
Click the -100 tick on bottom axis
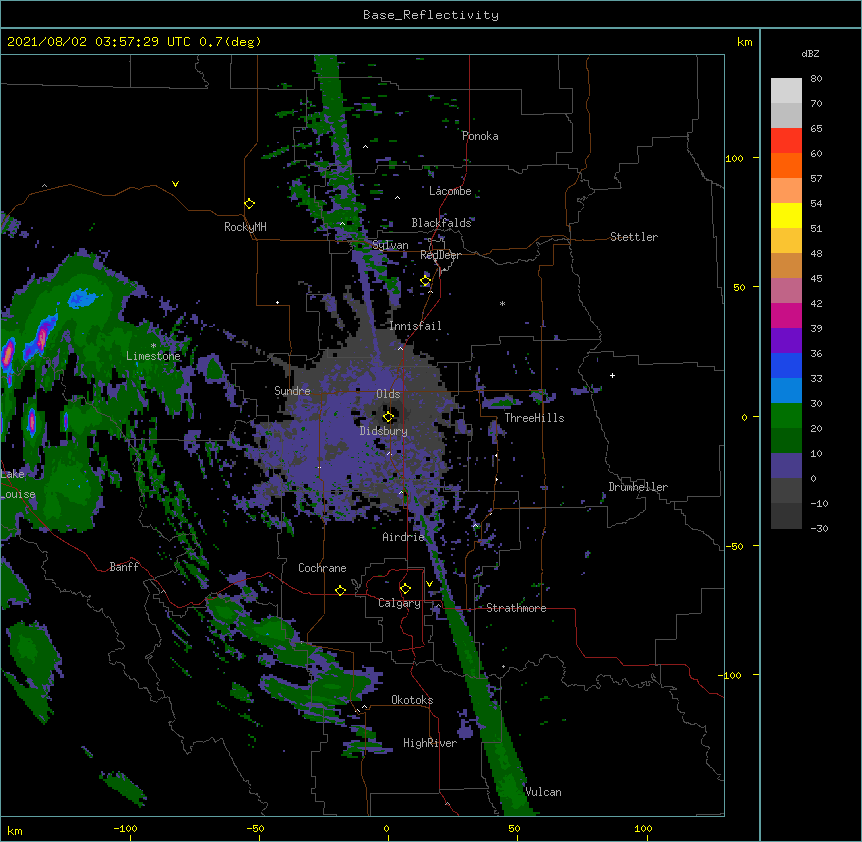point(125,828)
